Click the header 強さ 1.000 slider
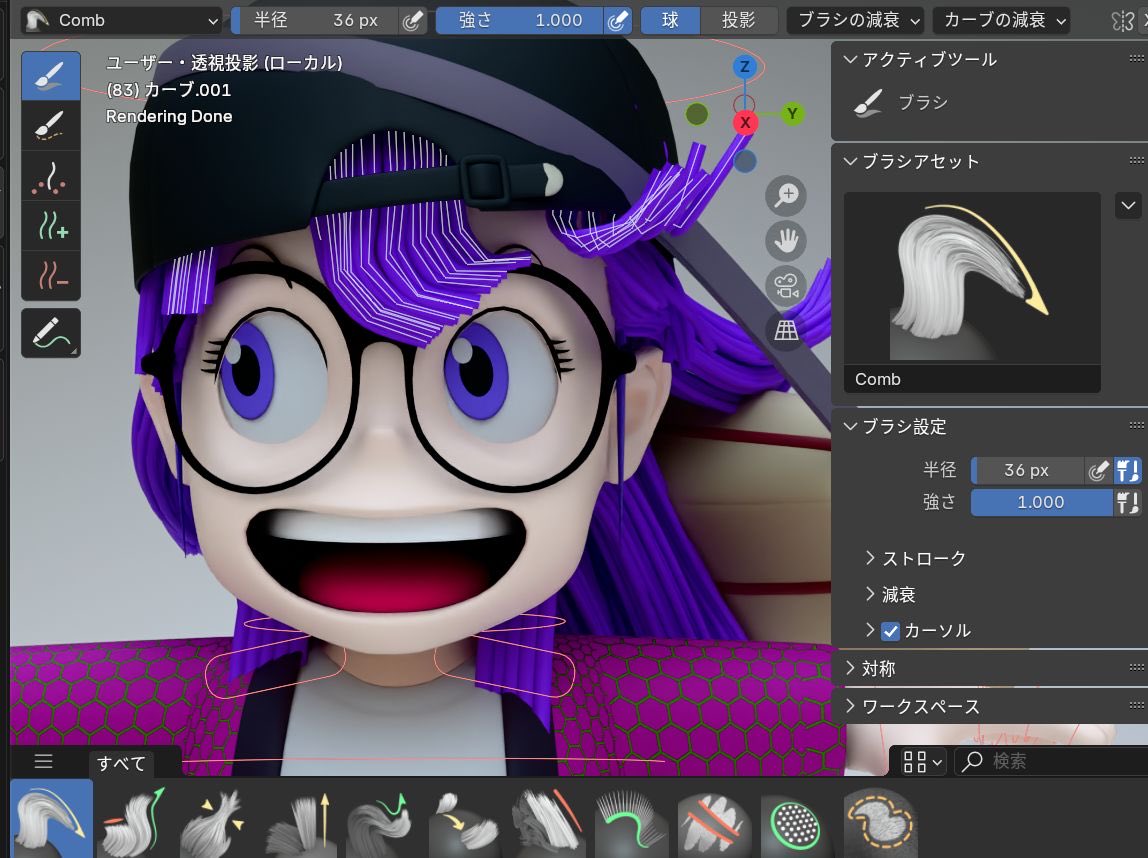Image resolution: width=1148 pixels, height=858 pixels. pyautogui.click(x=519, y=20)
